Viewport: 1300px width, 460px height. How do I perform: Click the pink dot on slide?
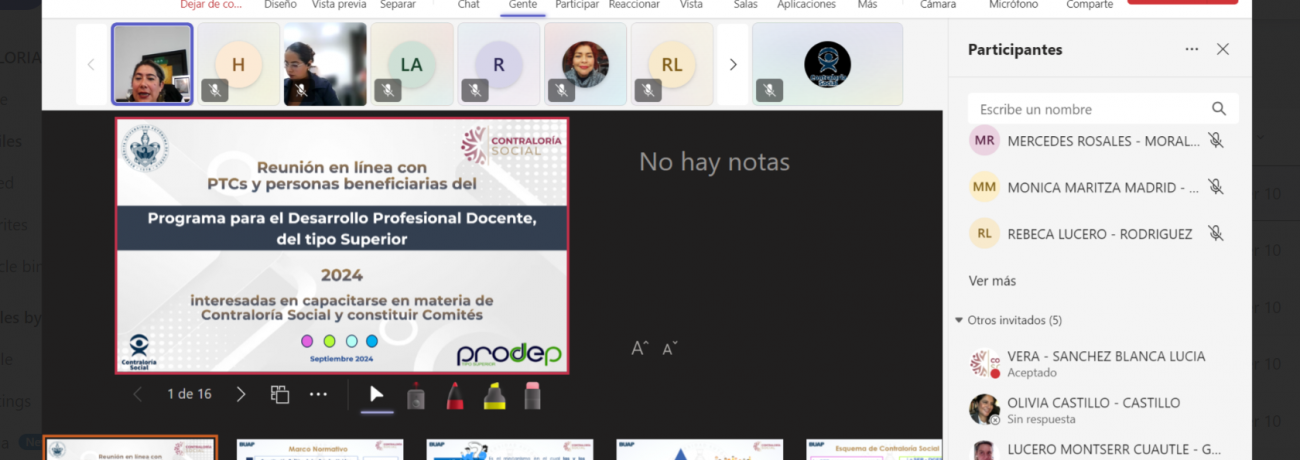point(307,341)
